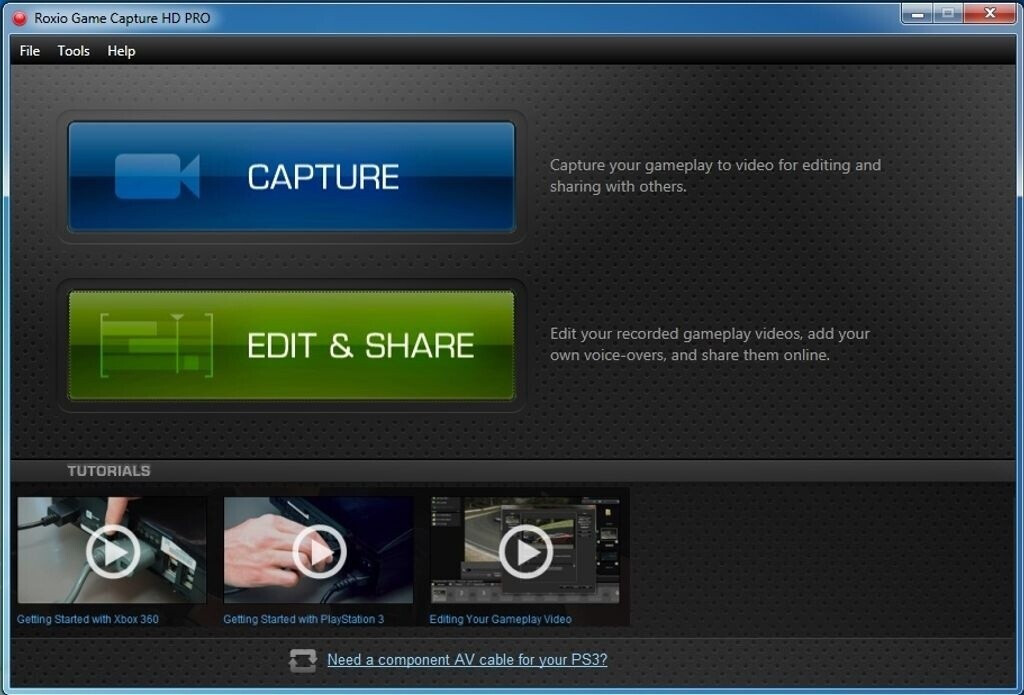This screenshot has width=1024, height=695.
Task: Play the Xbox 360 tutorial video
Action: click(113, 551)
